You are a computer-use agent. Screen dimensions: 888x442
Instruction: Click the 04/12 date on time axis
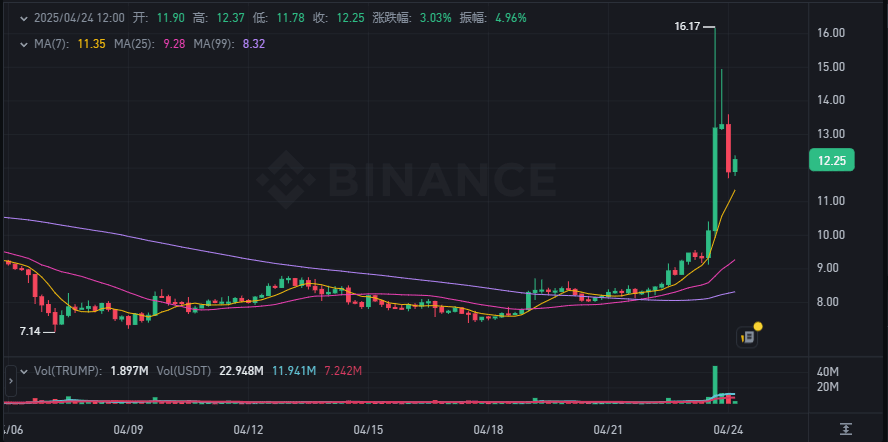click(x=247, y=429)
